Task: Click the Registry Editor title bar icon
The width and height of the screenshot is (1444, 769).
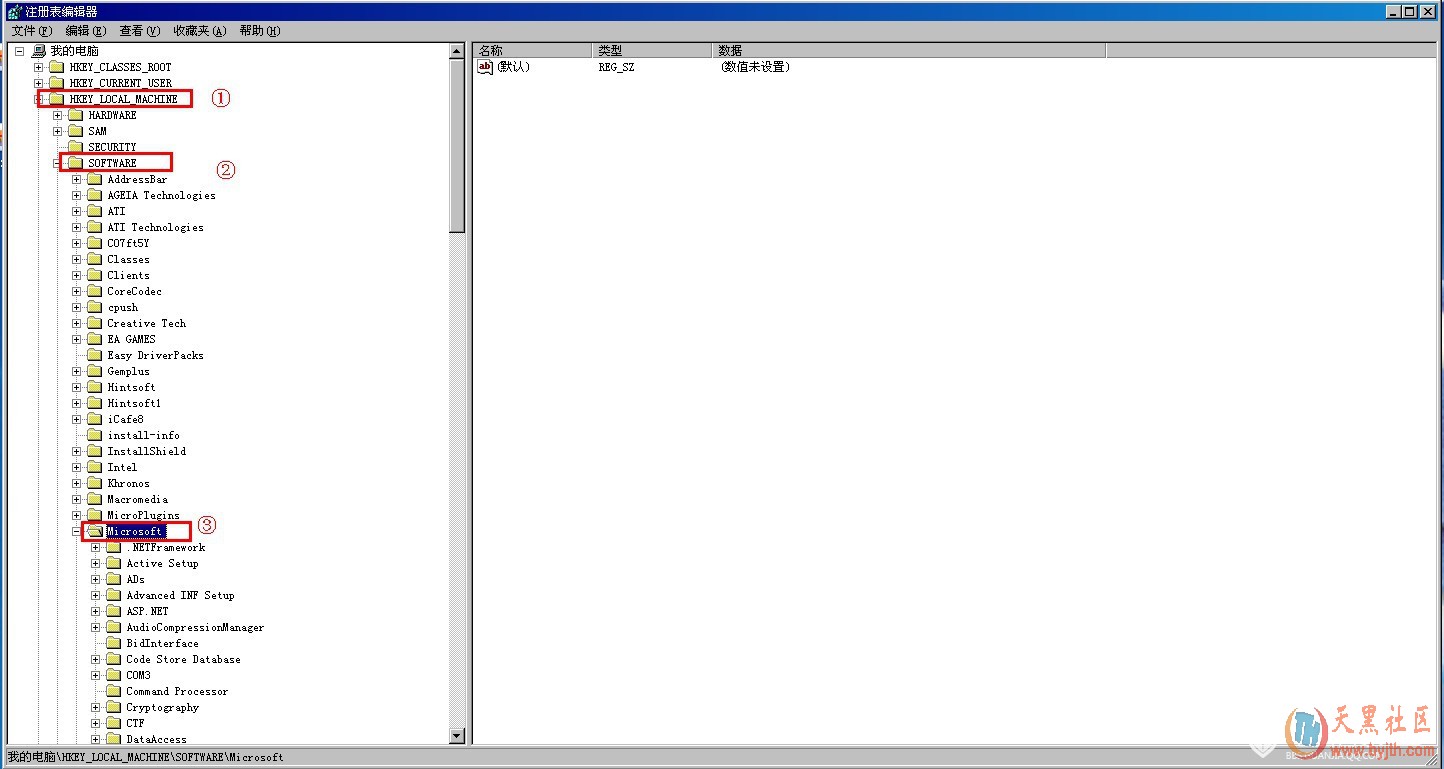Action: click(13, 12)
